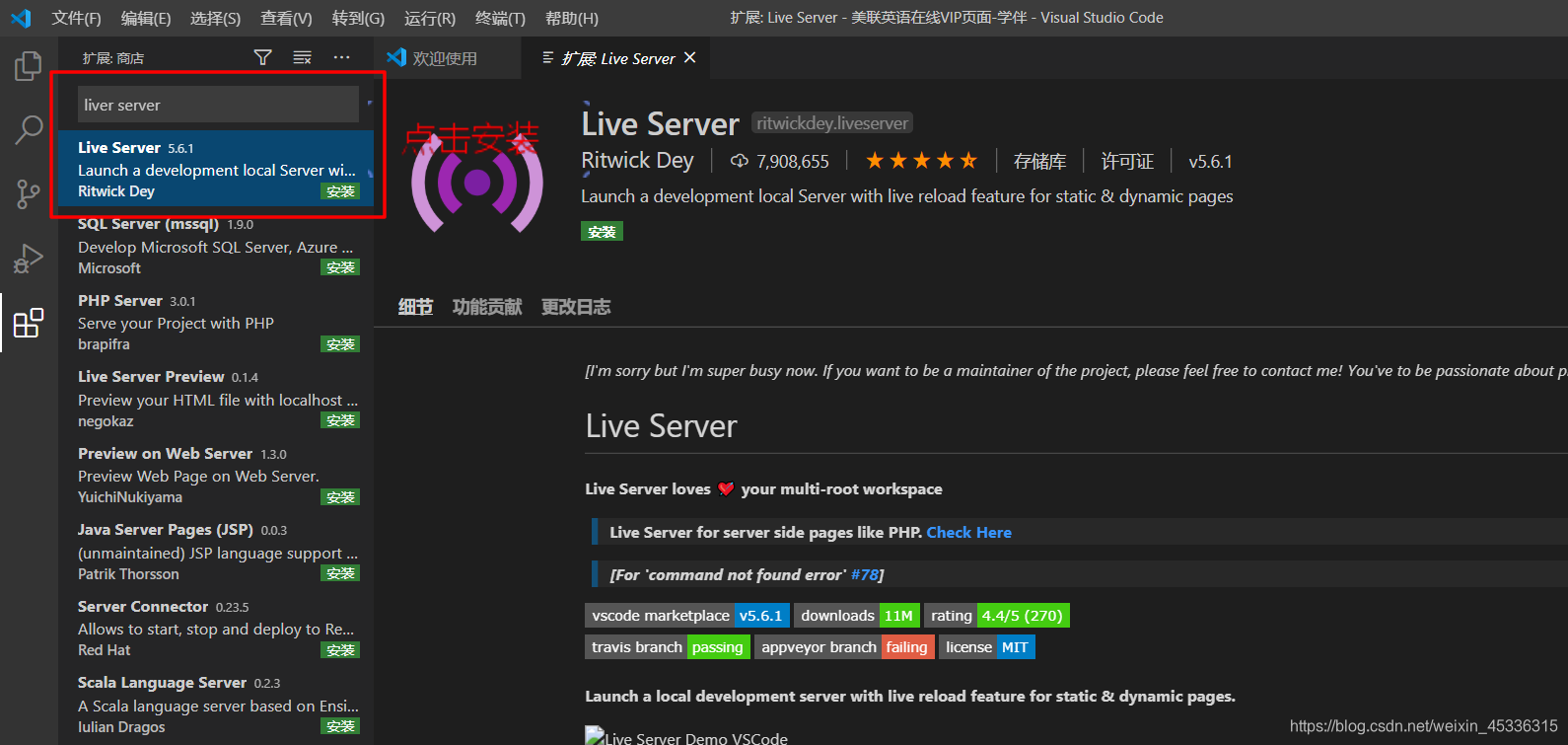The width and height of the screenshot is (1568, 745).
Task: Install Java Server Pages (JSP) extension
Action: 340,573
